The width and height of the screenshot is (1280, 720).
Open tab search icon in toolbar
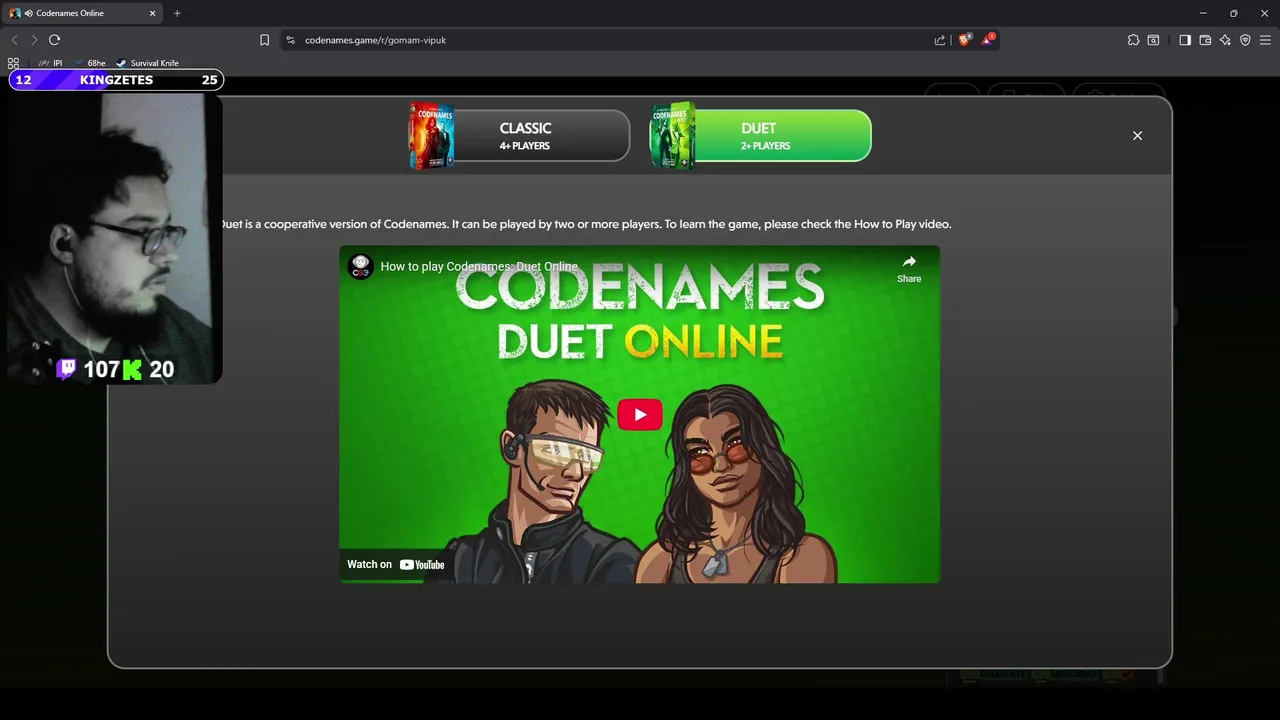(x=1153, y=40)
